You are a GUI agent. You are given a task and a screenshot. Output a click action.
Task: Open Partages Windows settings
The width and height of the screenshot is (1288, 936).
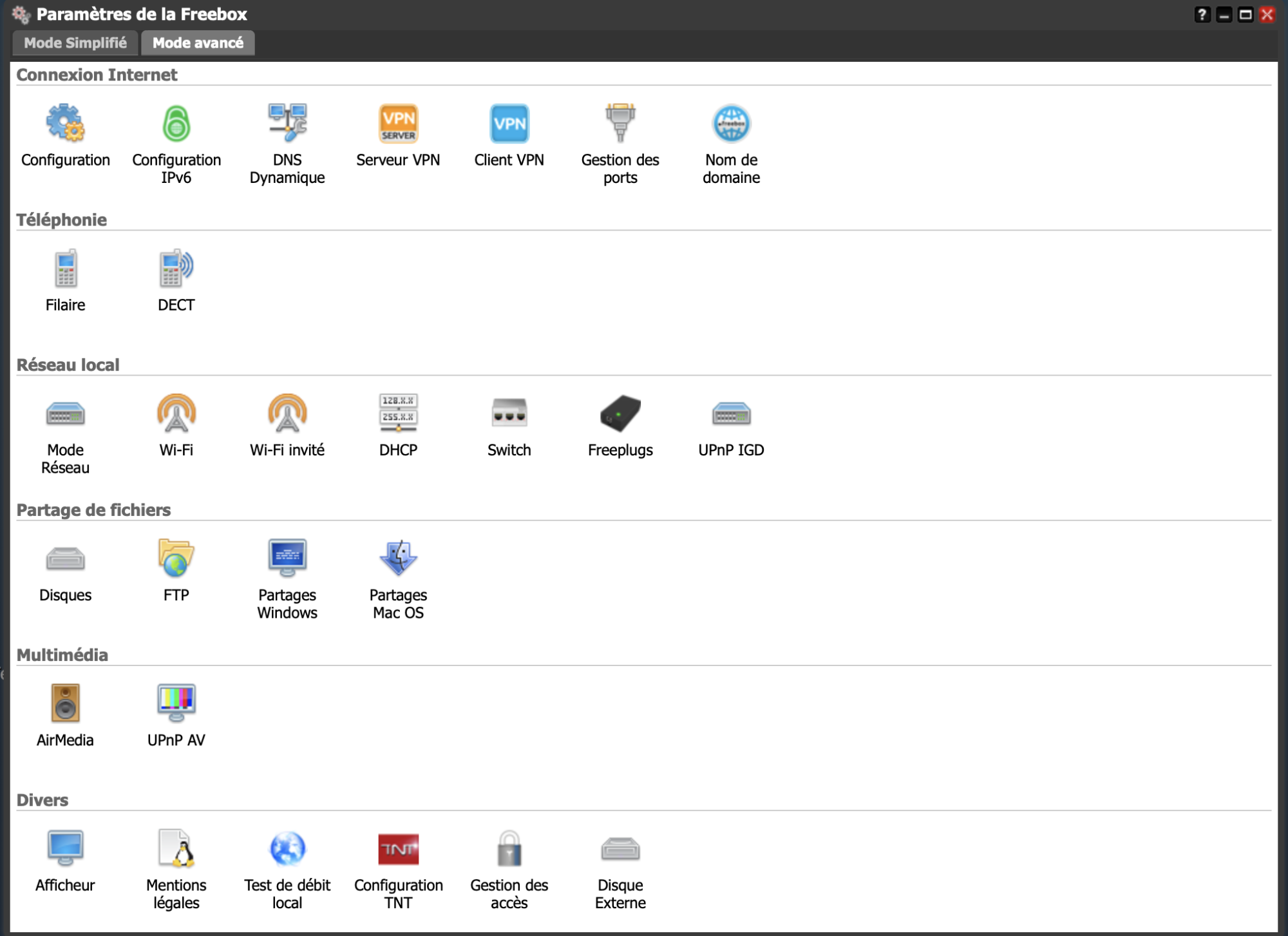[x=287, y=558]
